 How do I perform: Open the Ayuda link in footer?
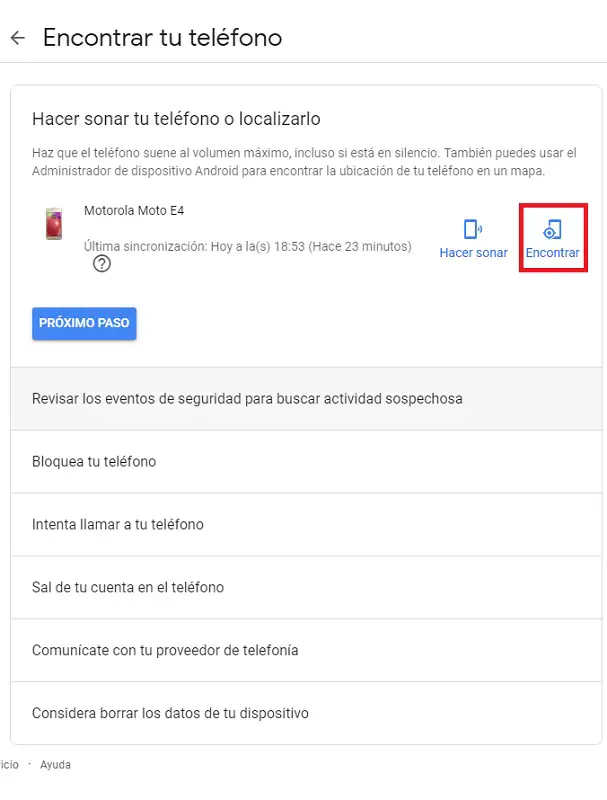[x=56, y=764]
